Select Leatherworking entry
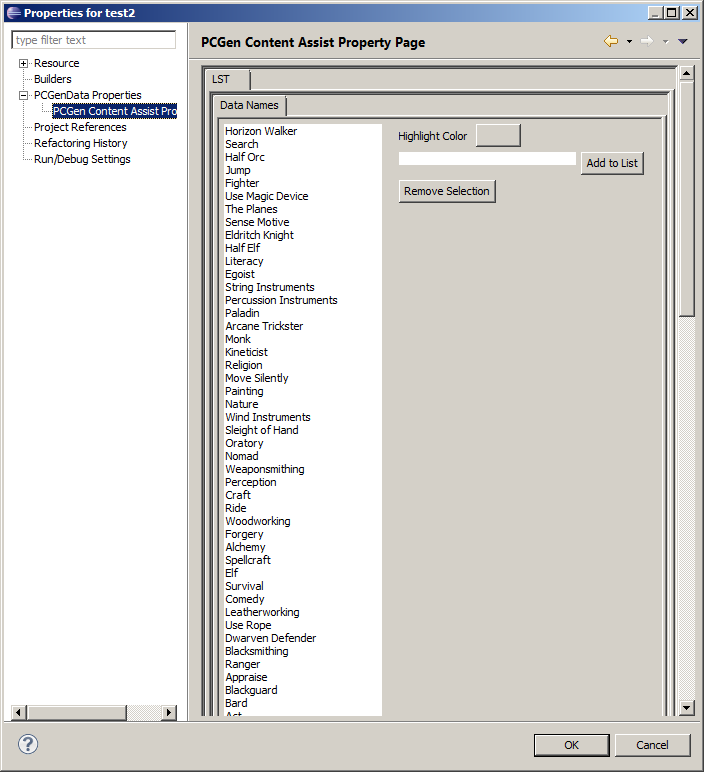The width and height of the screenshot is (704, 772). coord(262,612)
